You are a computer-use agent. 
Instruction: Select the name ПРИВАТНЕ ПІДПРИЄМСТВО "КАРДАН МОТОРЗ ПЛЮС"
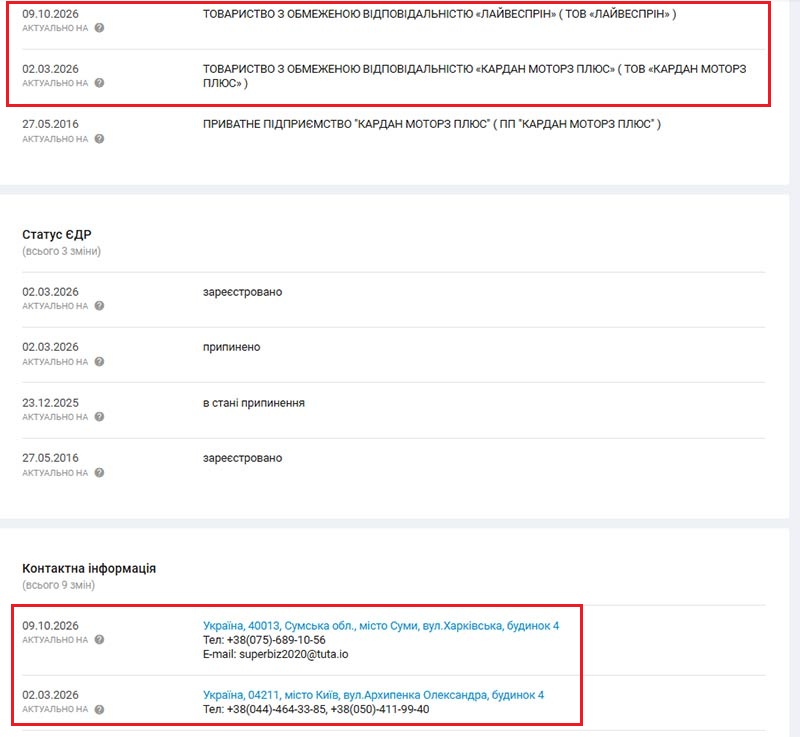[x=432, y=124]
